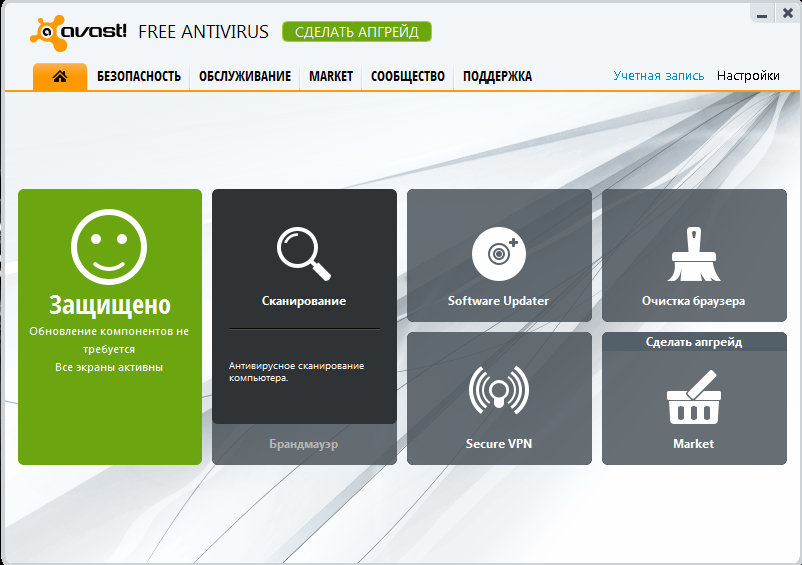This screenshot has width=802, height=565.
Task: Click the magnifying glass scan icon
Action: point(304,254)
